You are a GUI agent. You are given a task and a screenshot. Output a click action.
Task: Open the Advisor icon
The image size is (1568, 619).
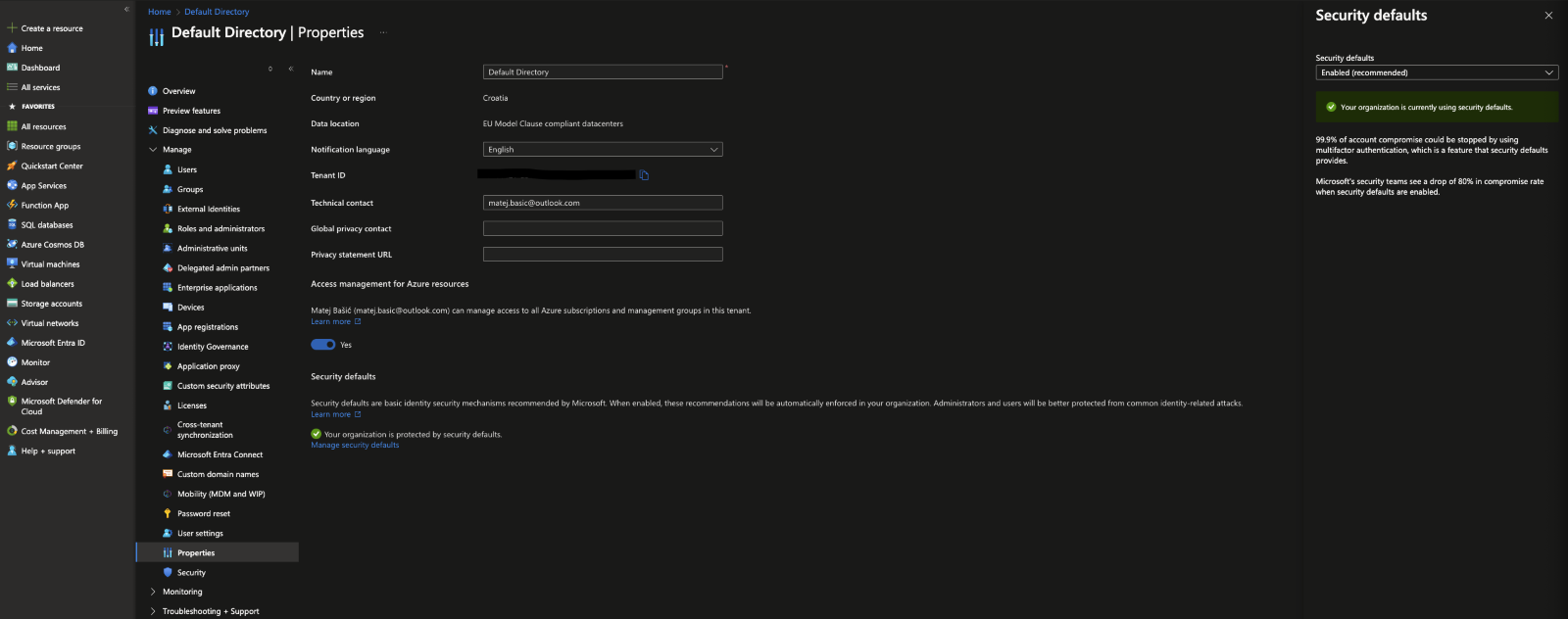point(12,381)
